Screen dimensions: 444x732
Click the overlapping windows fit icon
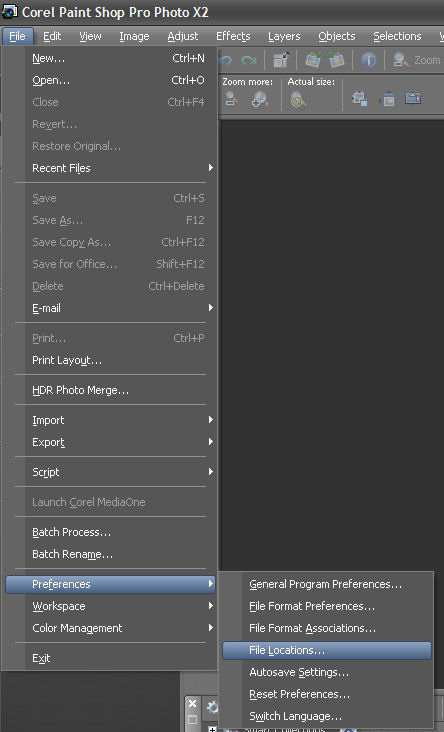pyautogui.click(x=359, y=99)
